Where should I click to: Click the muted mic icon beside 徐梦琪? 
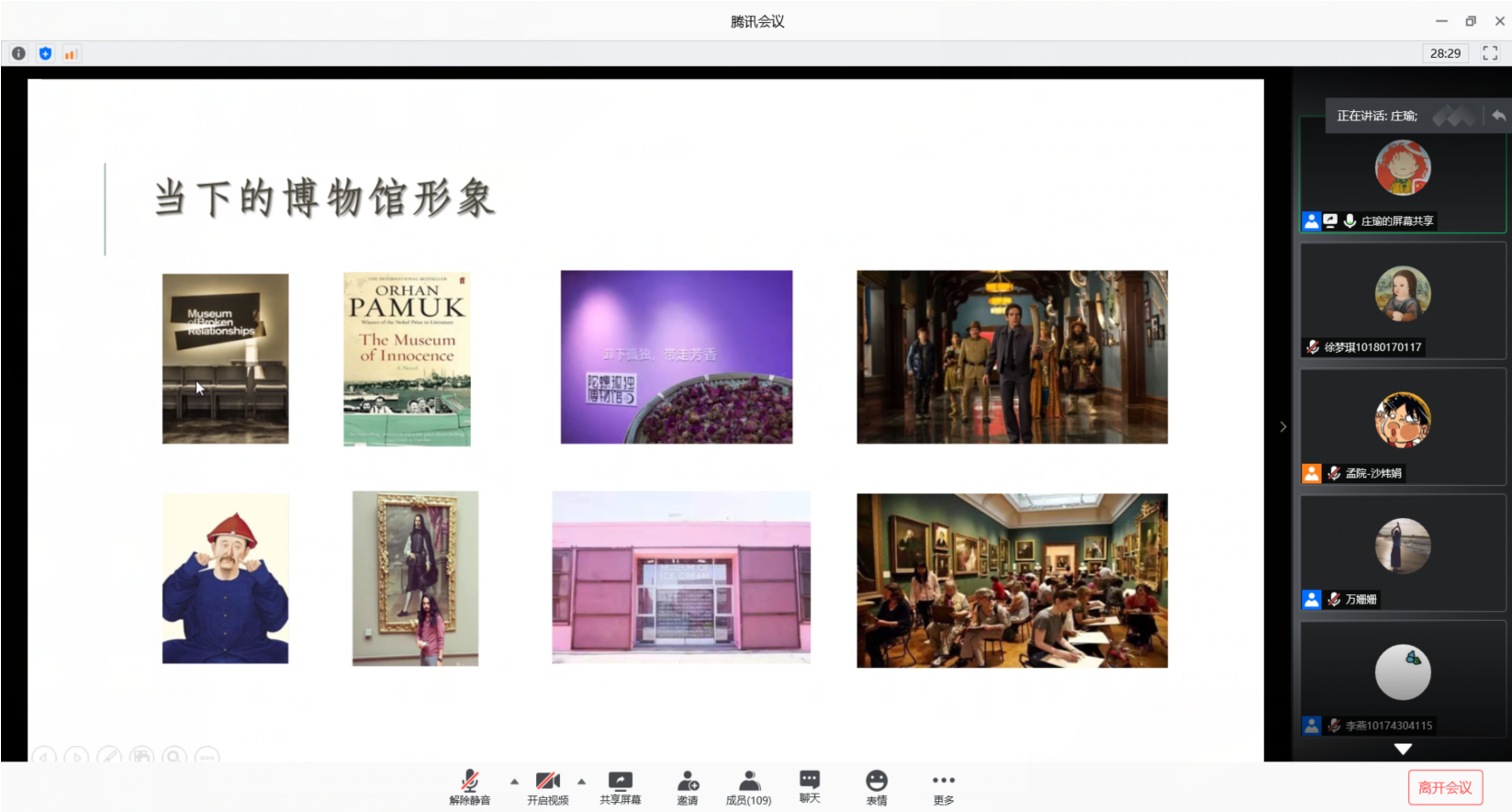1313,347
